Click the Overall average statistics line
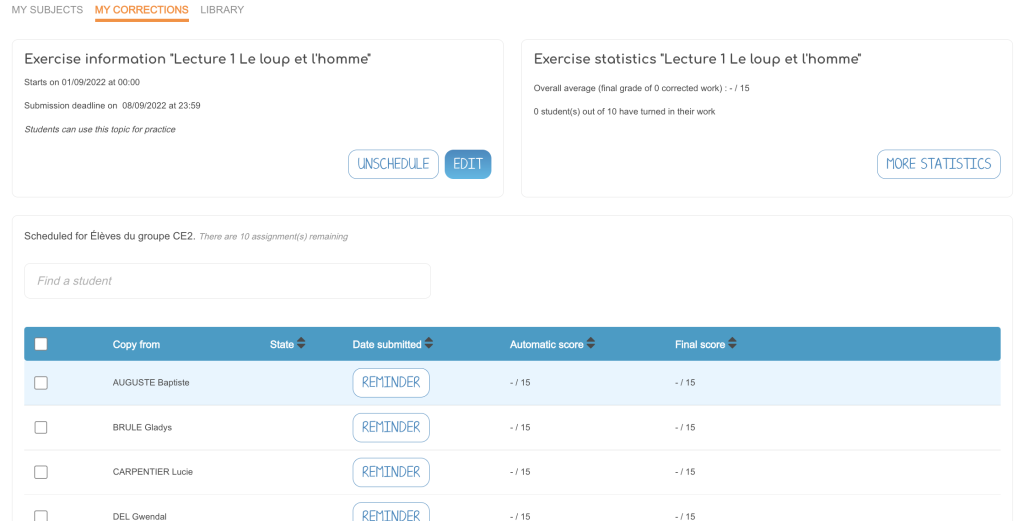 click(641, 88)
